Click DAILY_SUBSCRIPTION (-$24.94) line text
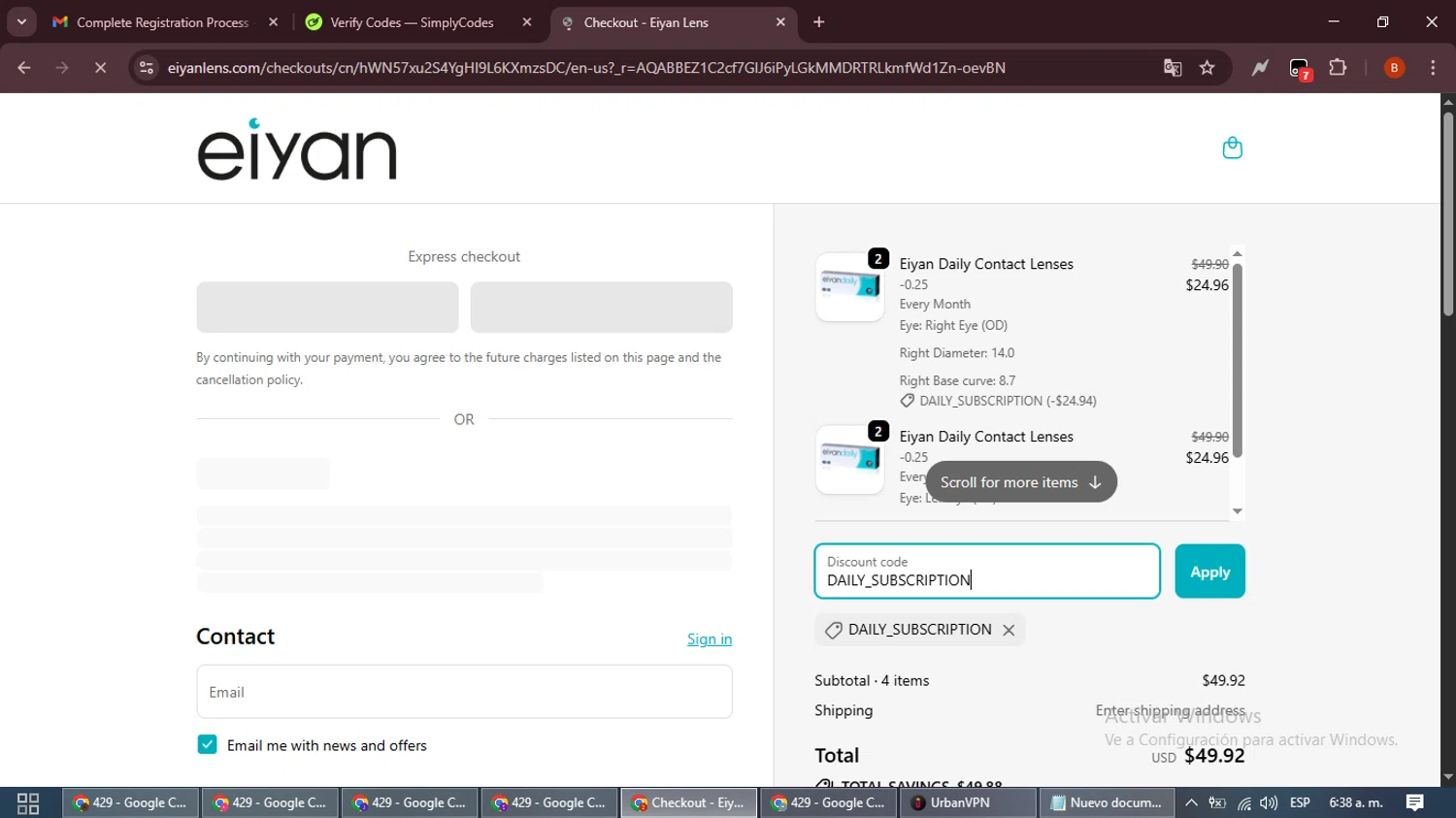Viewport: 1456px width, 818px height. pos(1008,401)
